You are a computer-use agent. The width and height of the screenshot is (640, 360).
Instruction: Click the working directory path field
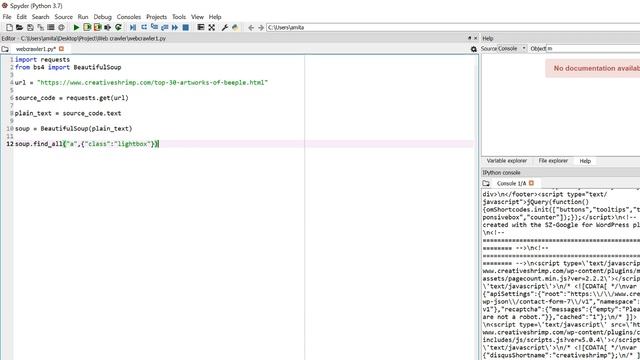[x=453, y=27]
